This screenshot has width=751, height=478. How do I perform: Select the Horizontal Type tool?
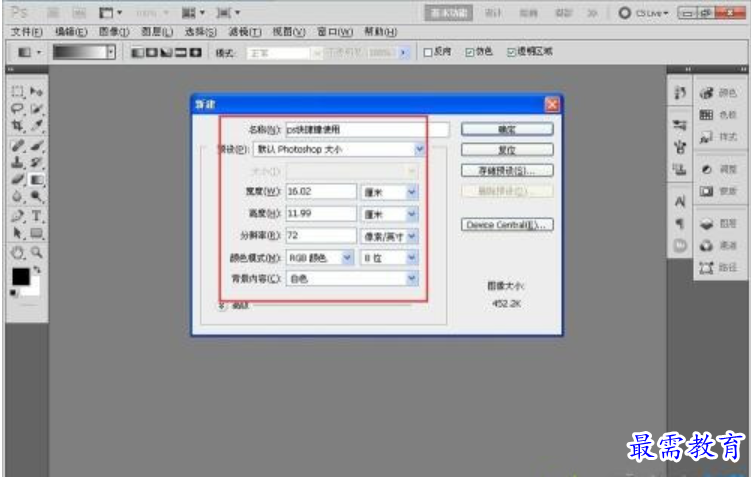point(36,216)
